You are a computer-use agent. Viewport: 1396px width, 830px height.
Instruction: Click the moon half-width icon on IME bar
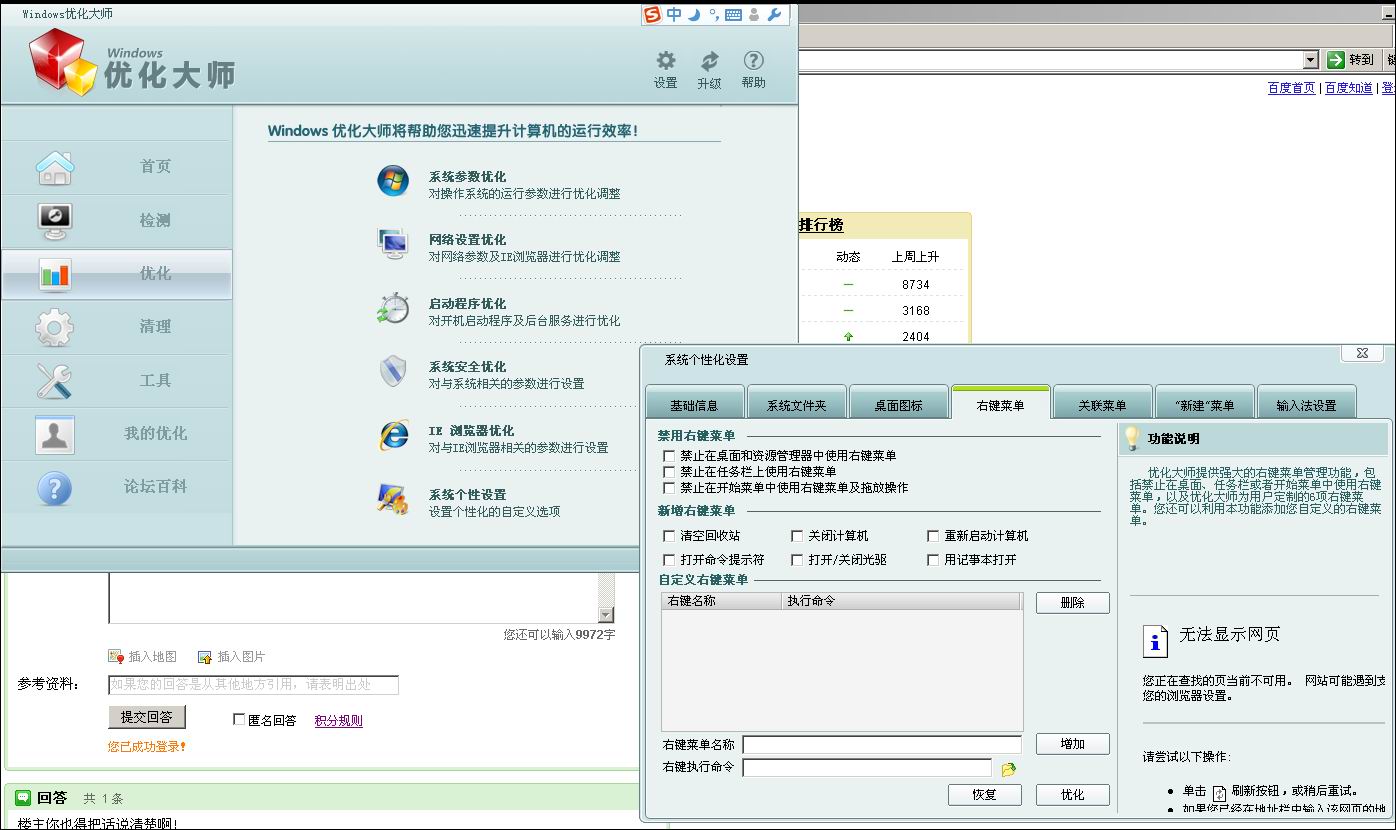694,15
